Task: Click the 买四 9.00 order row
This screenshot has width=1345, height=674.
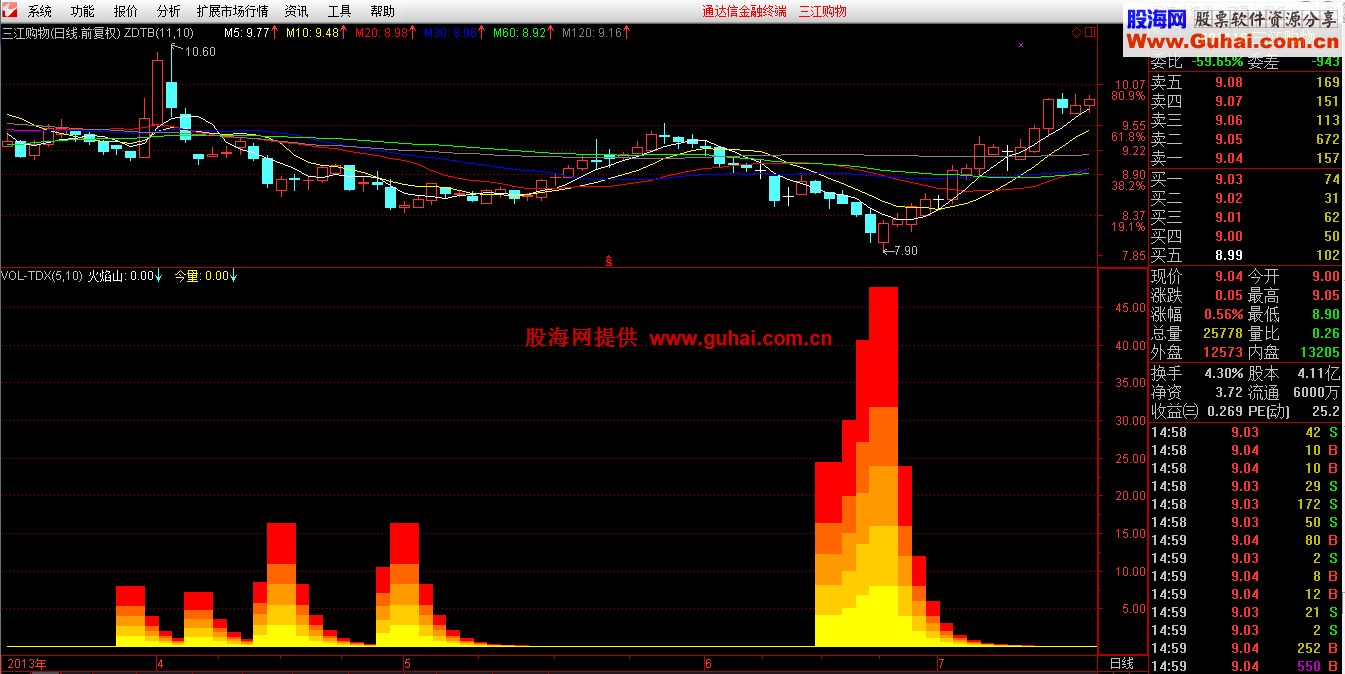Action: (1246, 237)
